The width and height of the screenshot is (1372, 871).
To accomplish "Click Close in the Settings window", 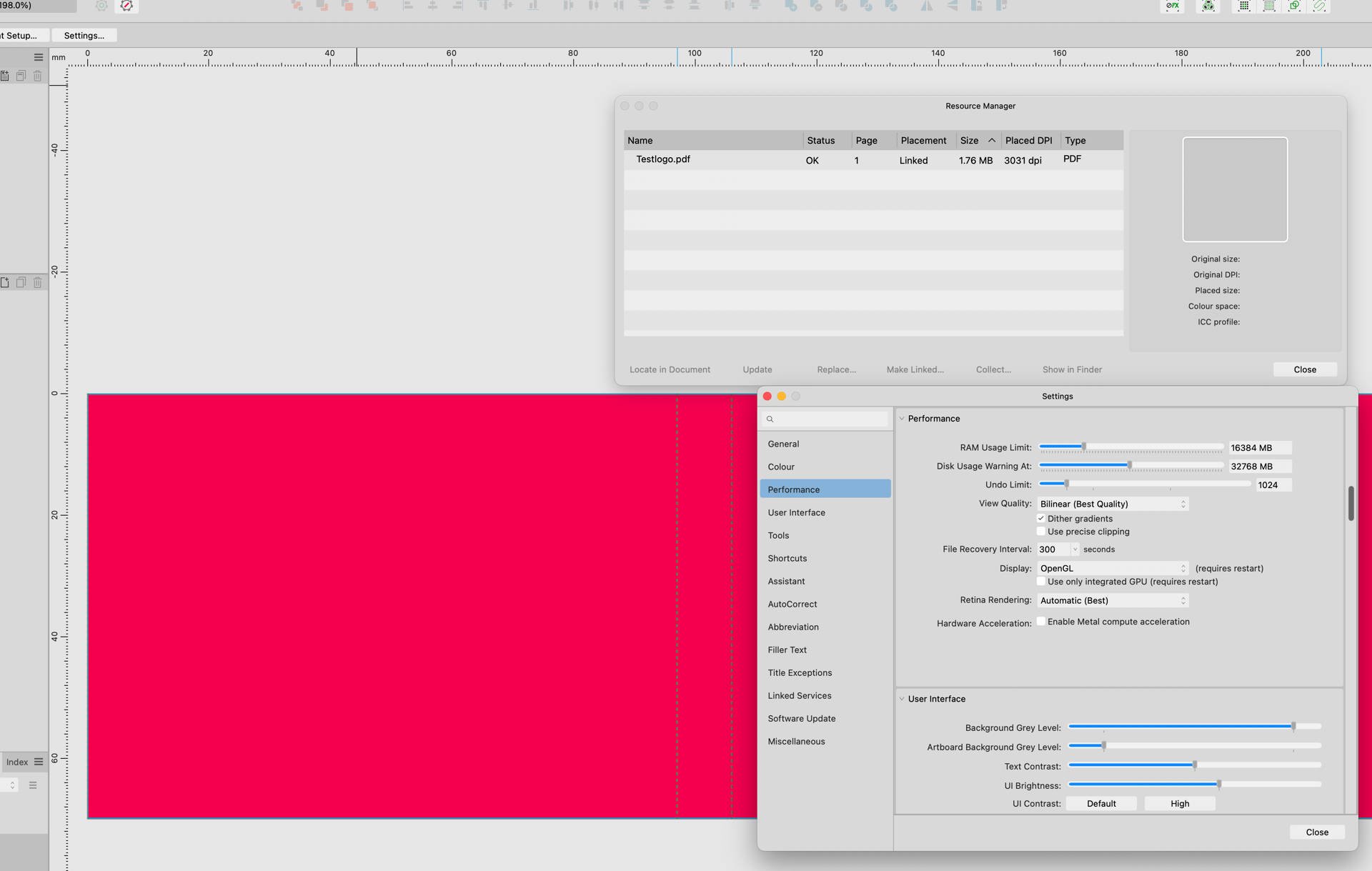I will pos(1317,832).
